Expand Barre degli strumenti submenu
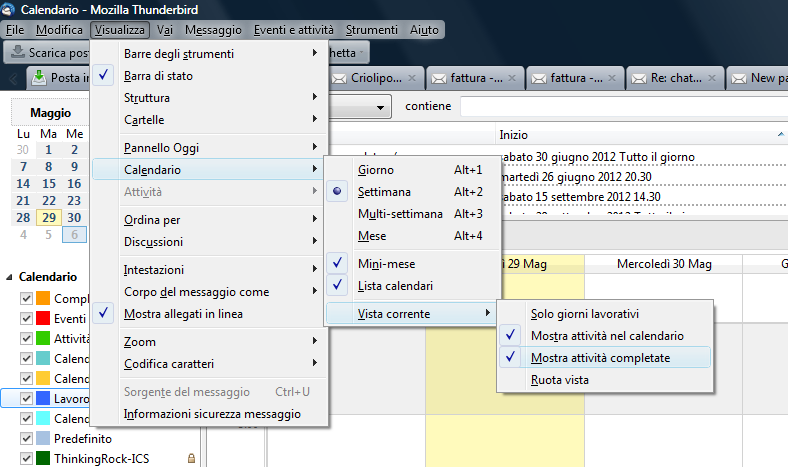This screenshot has height=467, width=788. (x=209, y=54)
